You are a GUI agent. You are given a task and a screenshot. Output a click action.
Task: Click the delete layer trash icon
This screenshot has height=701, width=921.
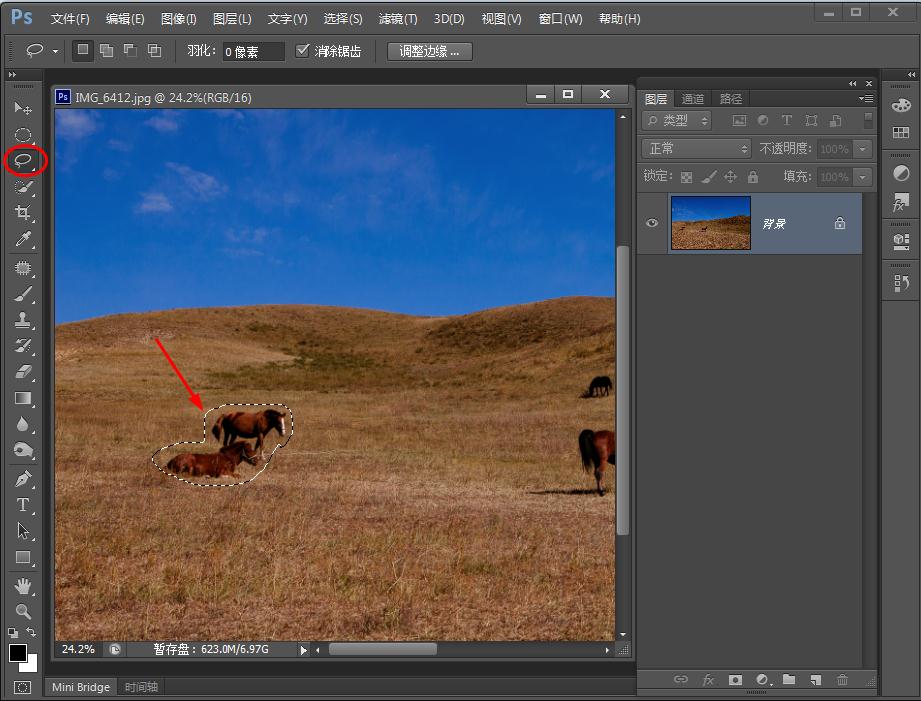(842, 680)
